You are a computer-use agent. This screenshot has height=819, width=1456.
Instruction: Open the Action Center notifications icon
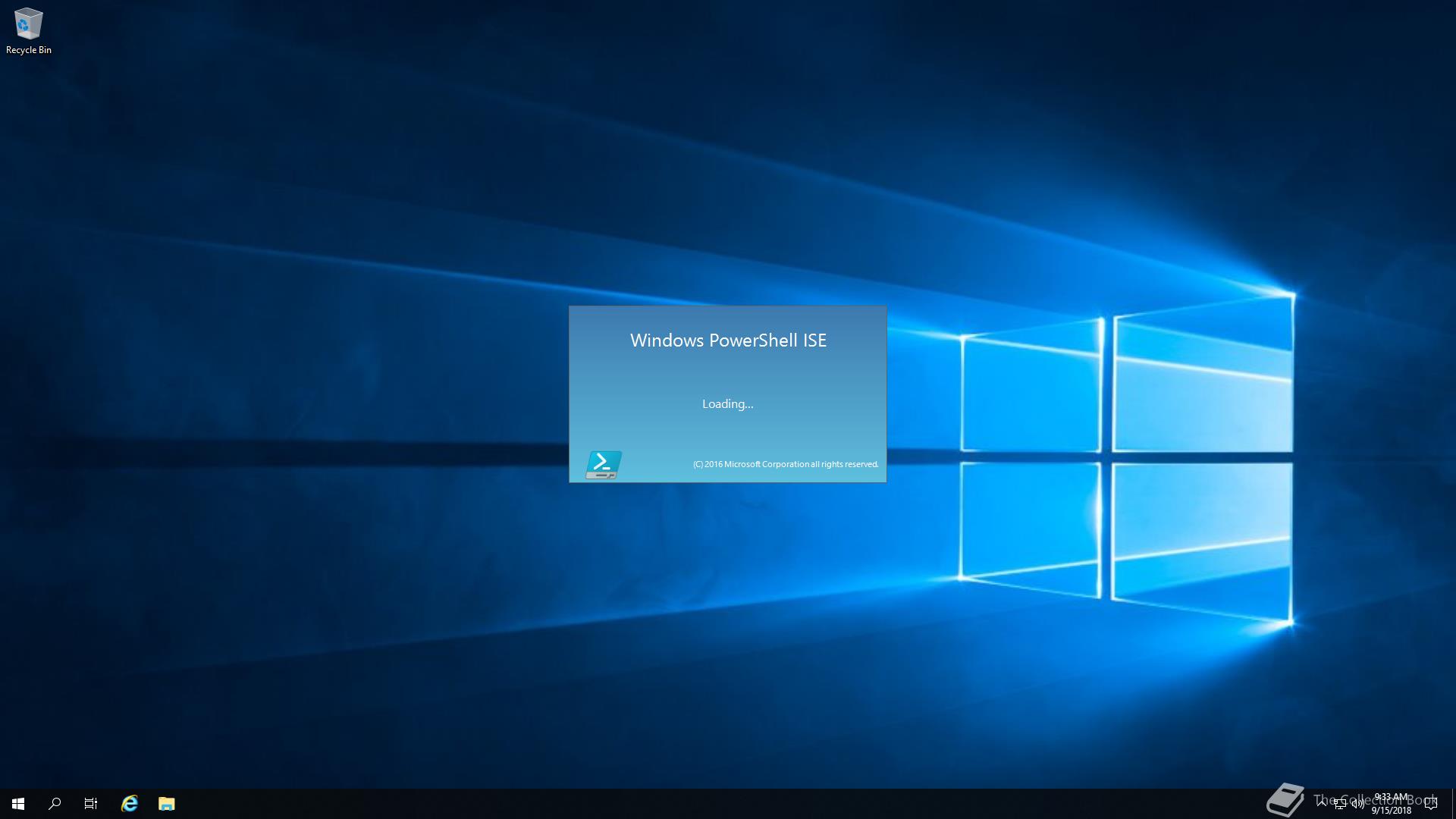[x=1431, y=804]
